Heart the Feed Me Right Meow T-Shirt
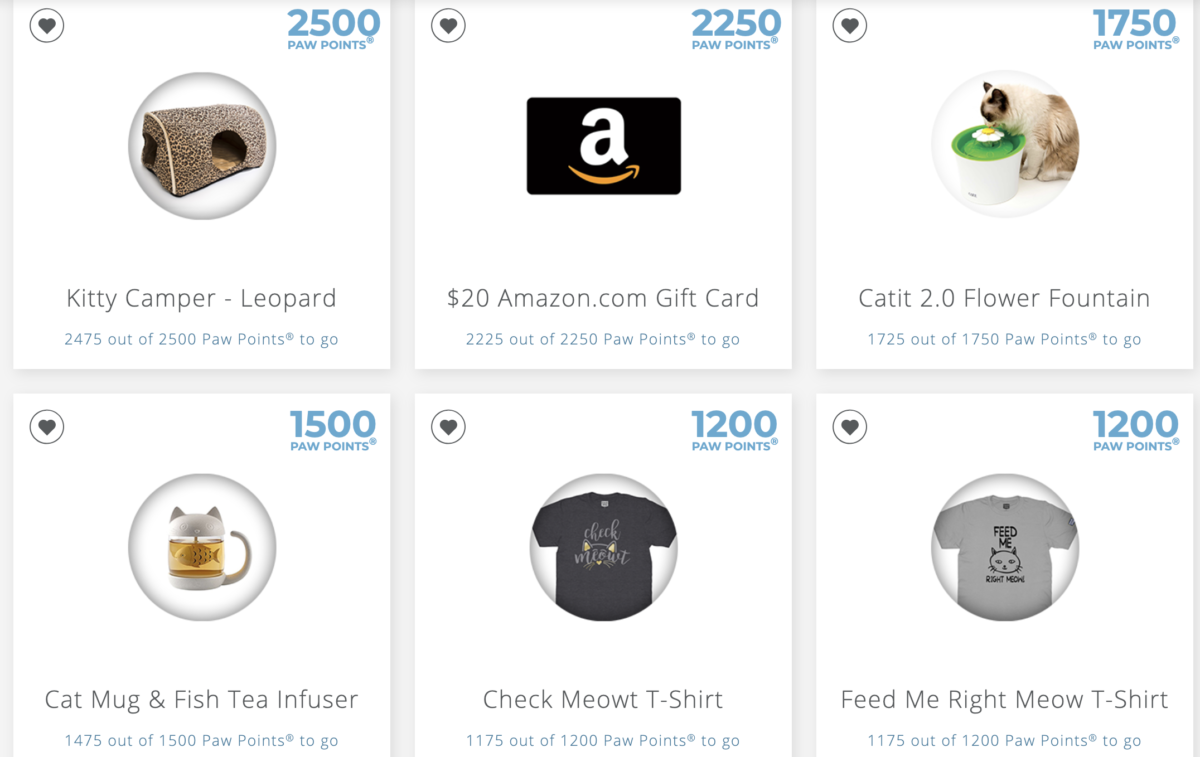Image resolution: width=1200 pixels, height=757 pixels. click(x=849, y=427)
